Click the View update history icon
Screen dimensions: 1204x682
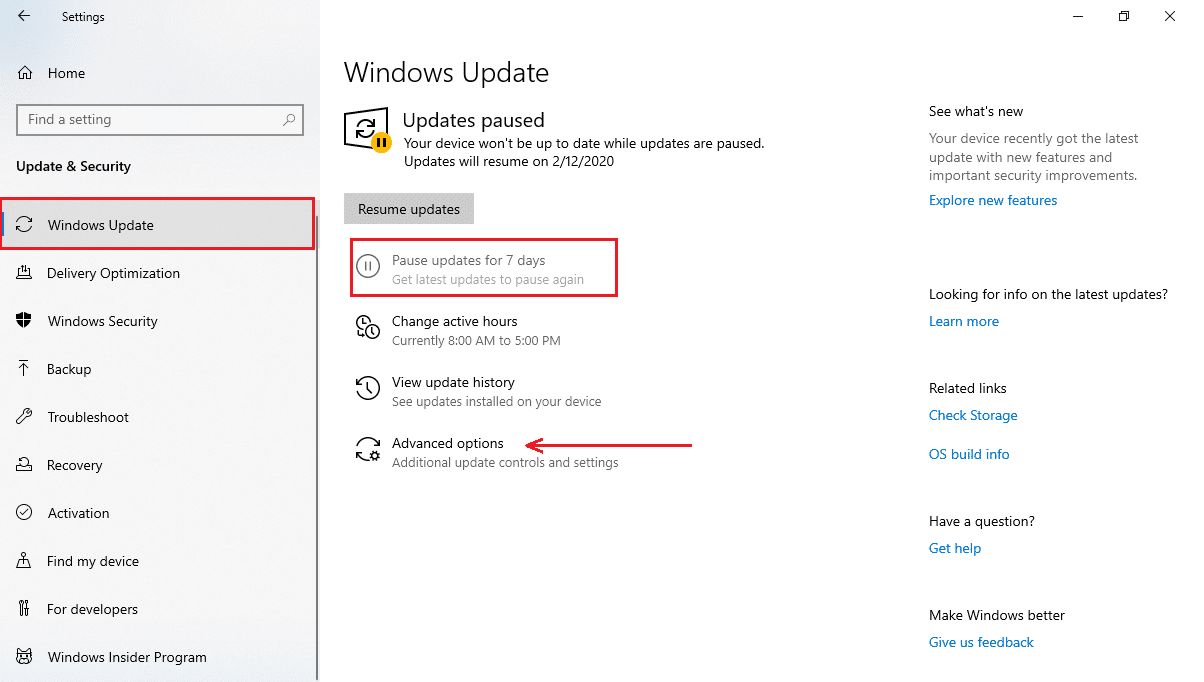[x=368, y=388]
